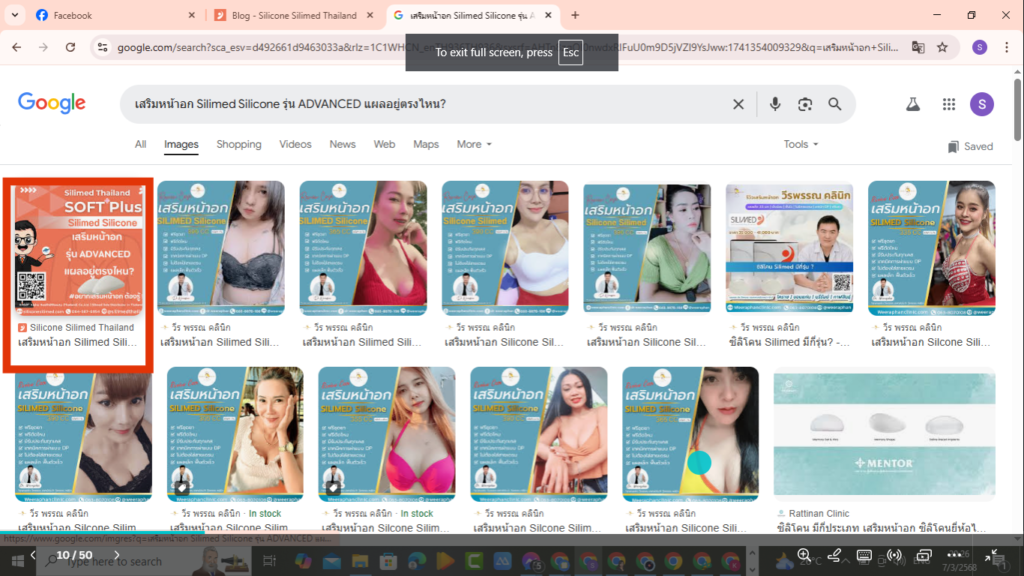Open Search Labs flask icon

[x=913, y=104]
